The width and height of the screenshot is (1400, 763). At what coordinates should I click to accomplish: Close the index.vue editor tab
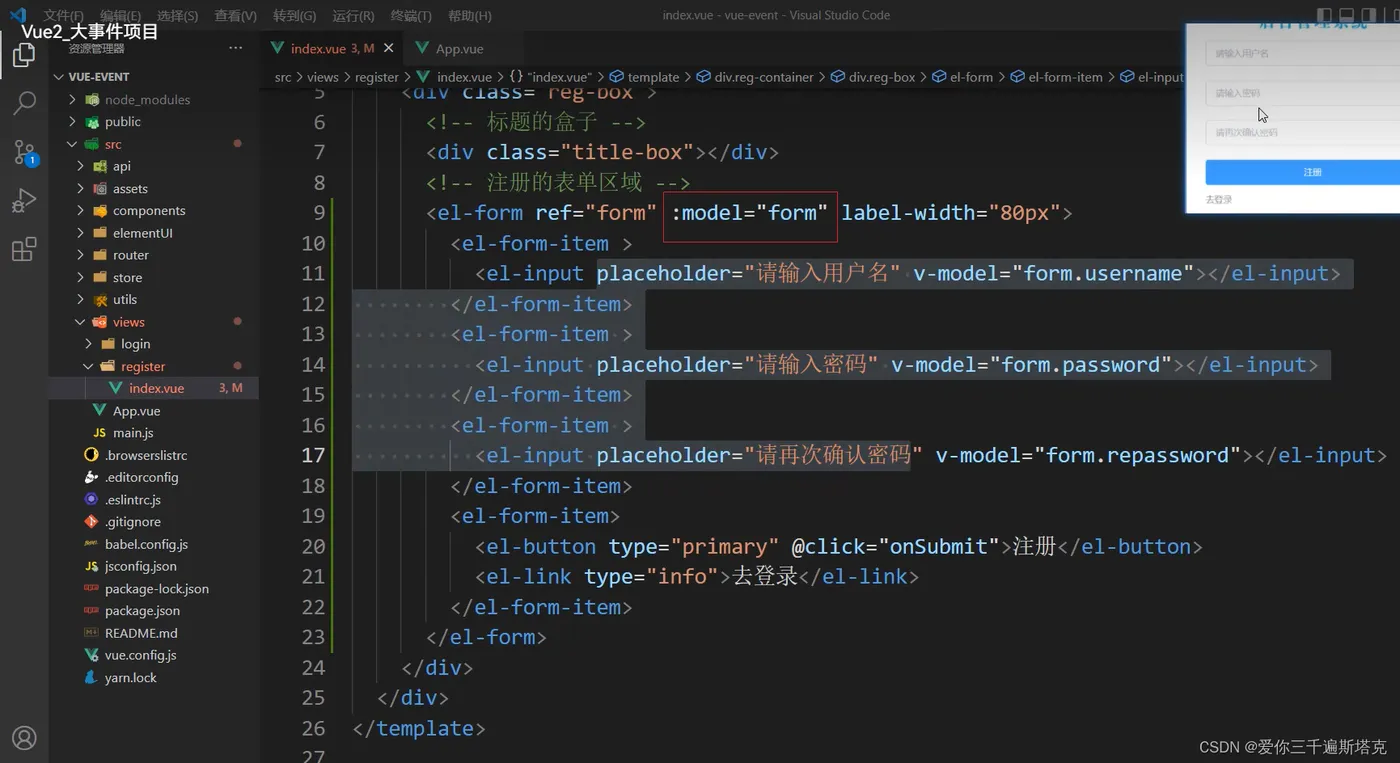[x=389, y=48]
